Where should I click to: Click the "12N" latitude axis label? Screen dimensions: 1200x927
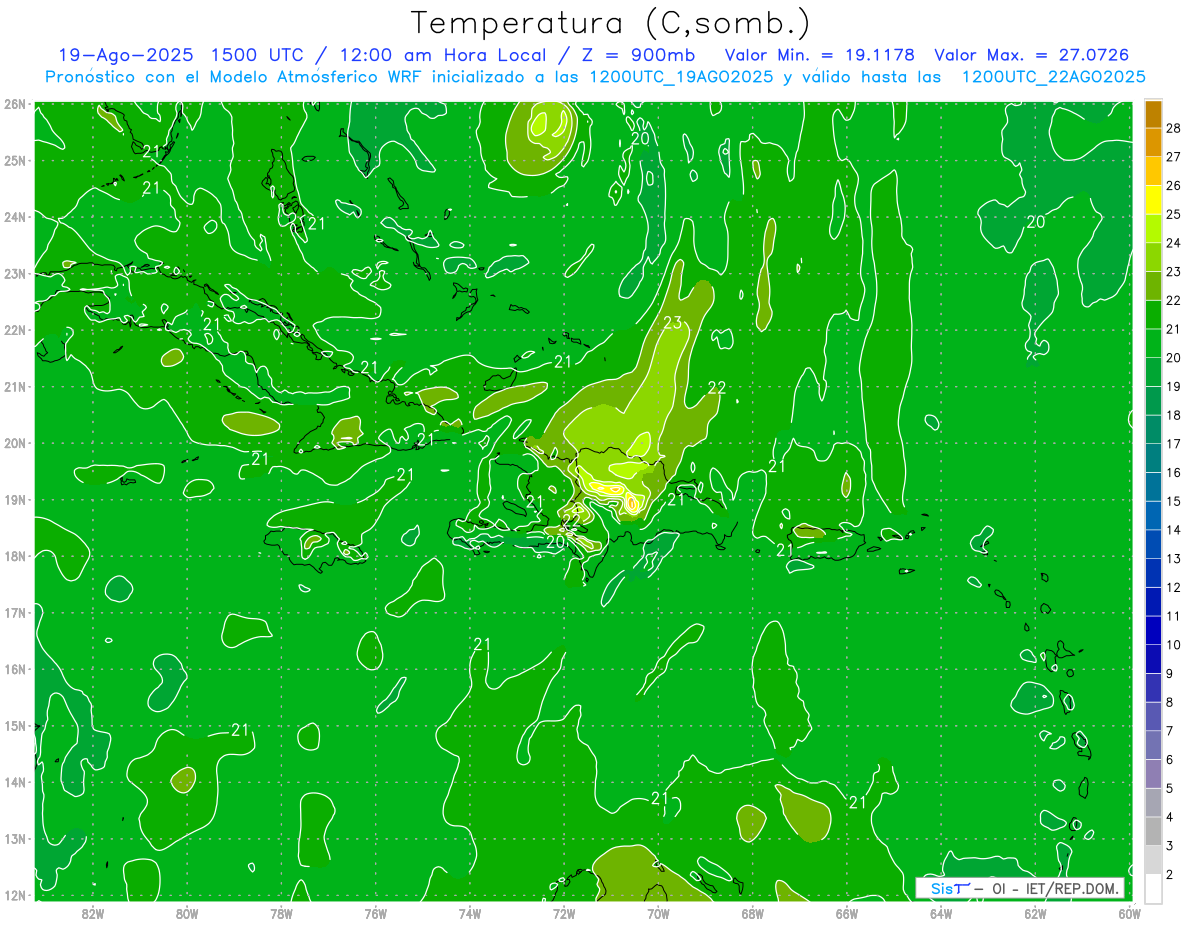coord(15,895)
